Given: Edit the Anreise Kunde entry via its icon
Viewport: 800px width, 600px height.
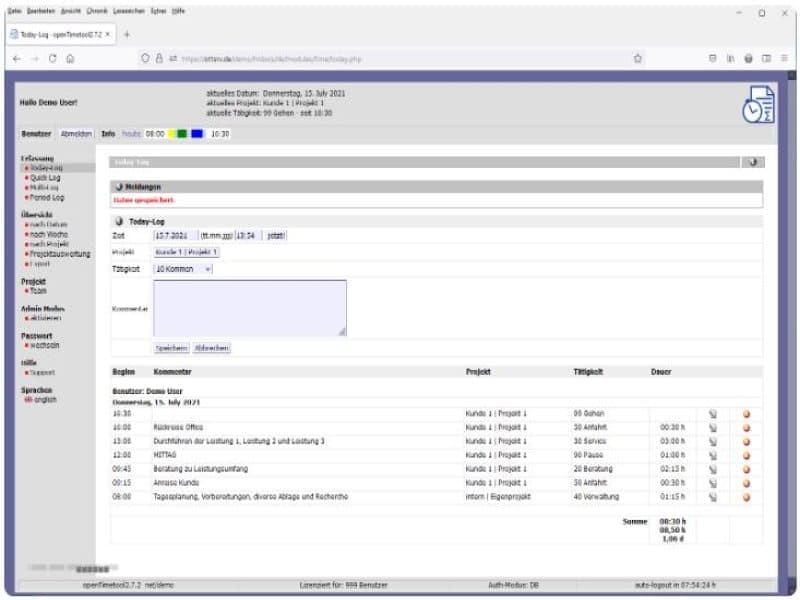Looking at the screenshot, I should point(713,483).
